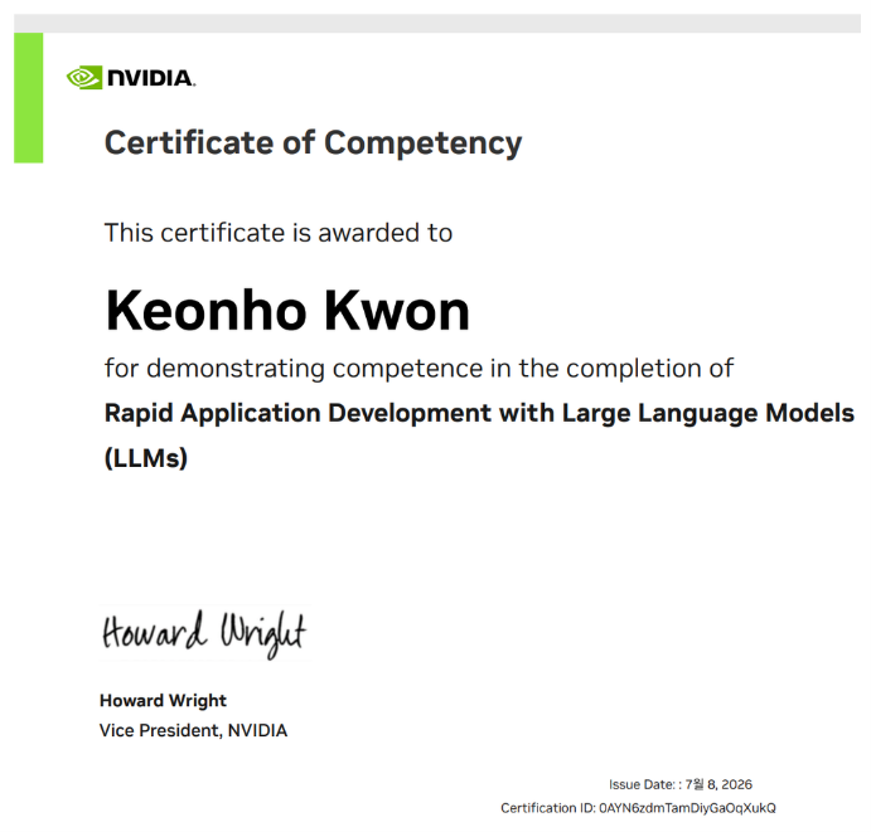Click the NVIDIA eye logo icon
Viewport: 871px width, 832px height.
click(x=84, y=78)
